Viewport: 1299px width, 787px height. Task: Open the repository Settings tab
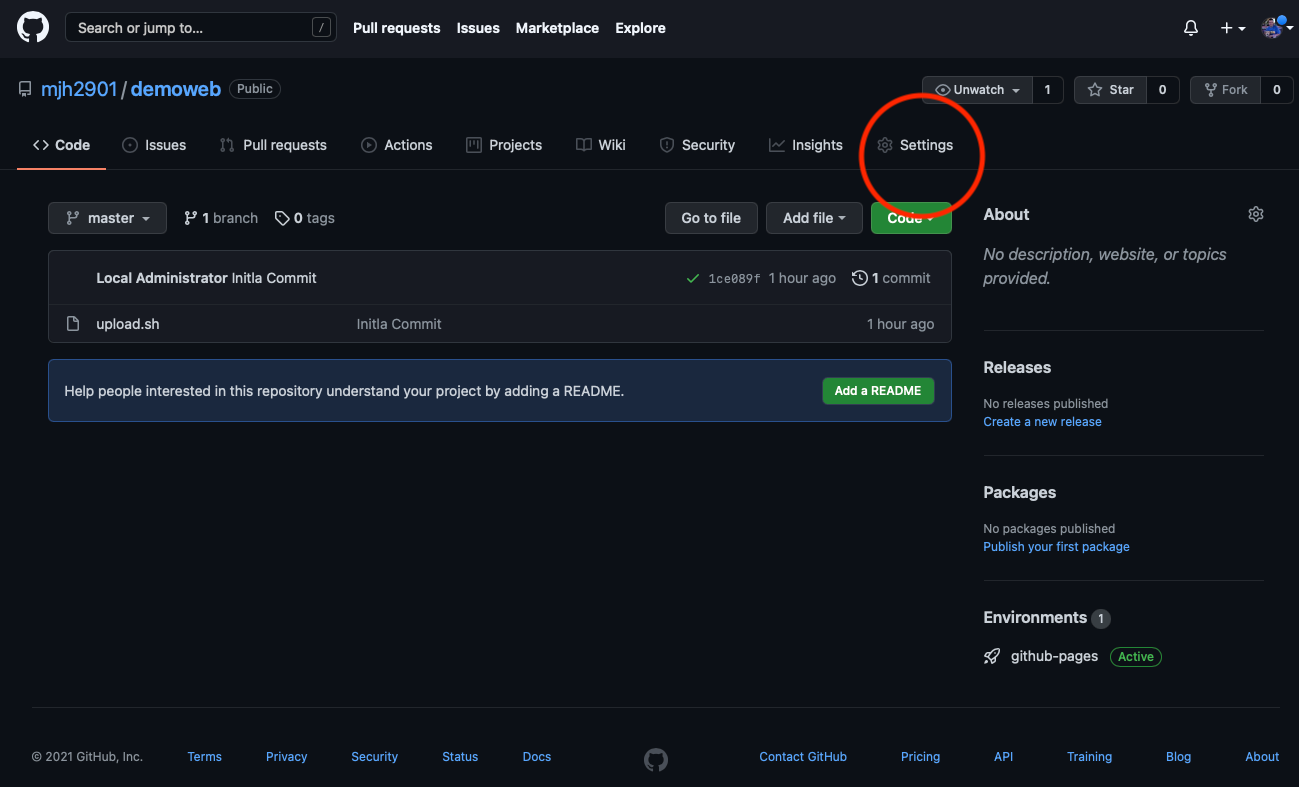pos(915,145)
